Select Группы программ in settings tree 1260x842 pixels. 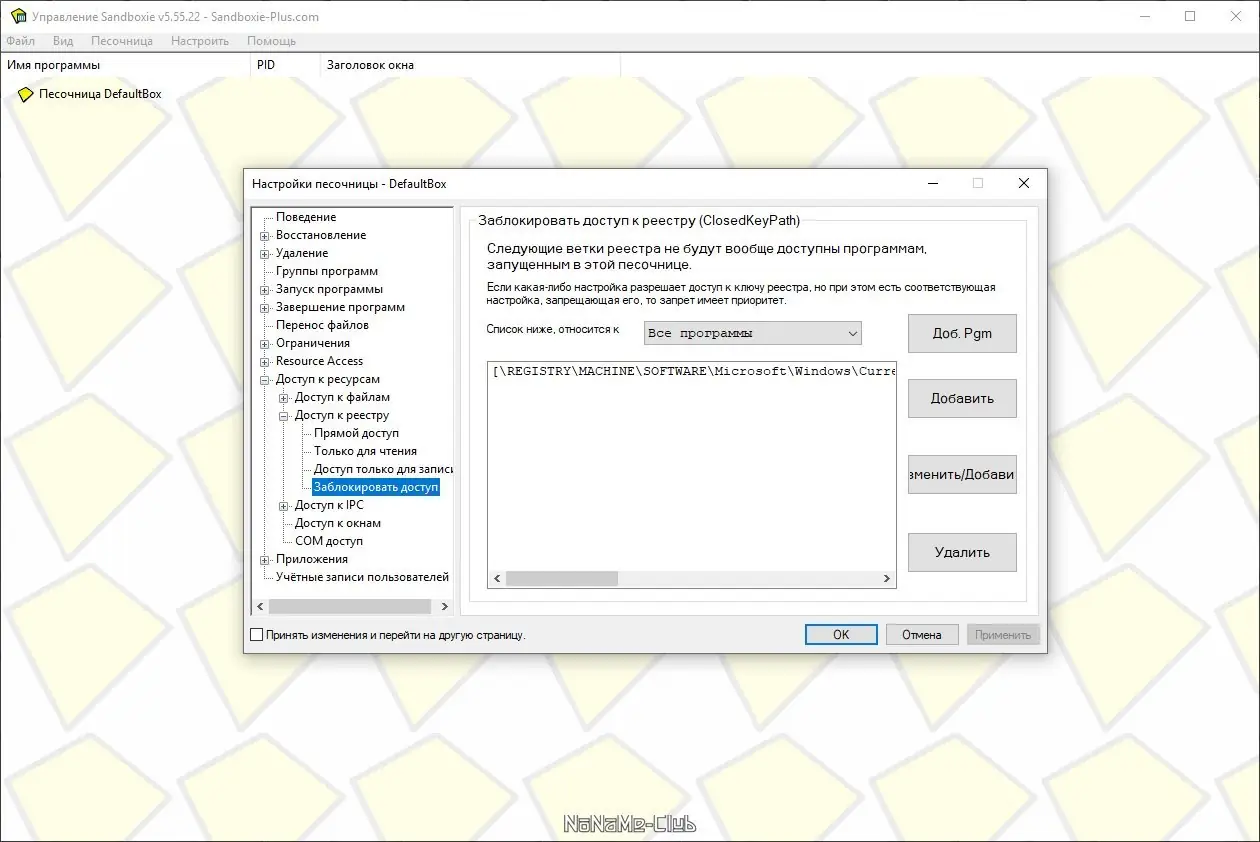[x=327, y=271]
